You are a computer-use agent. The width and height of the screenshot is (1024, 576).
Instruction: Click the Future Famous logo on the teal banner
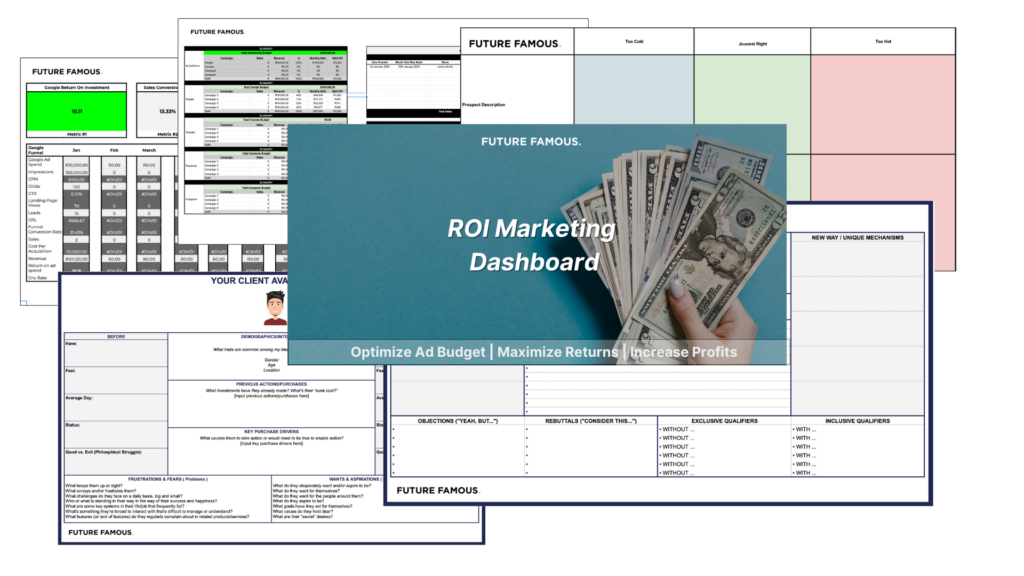[530, 142]
